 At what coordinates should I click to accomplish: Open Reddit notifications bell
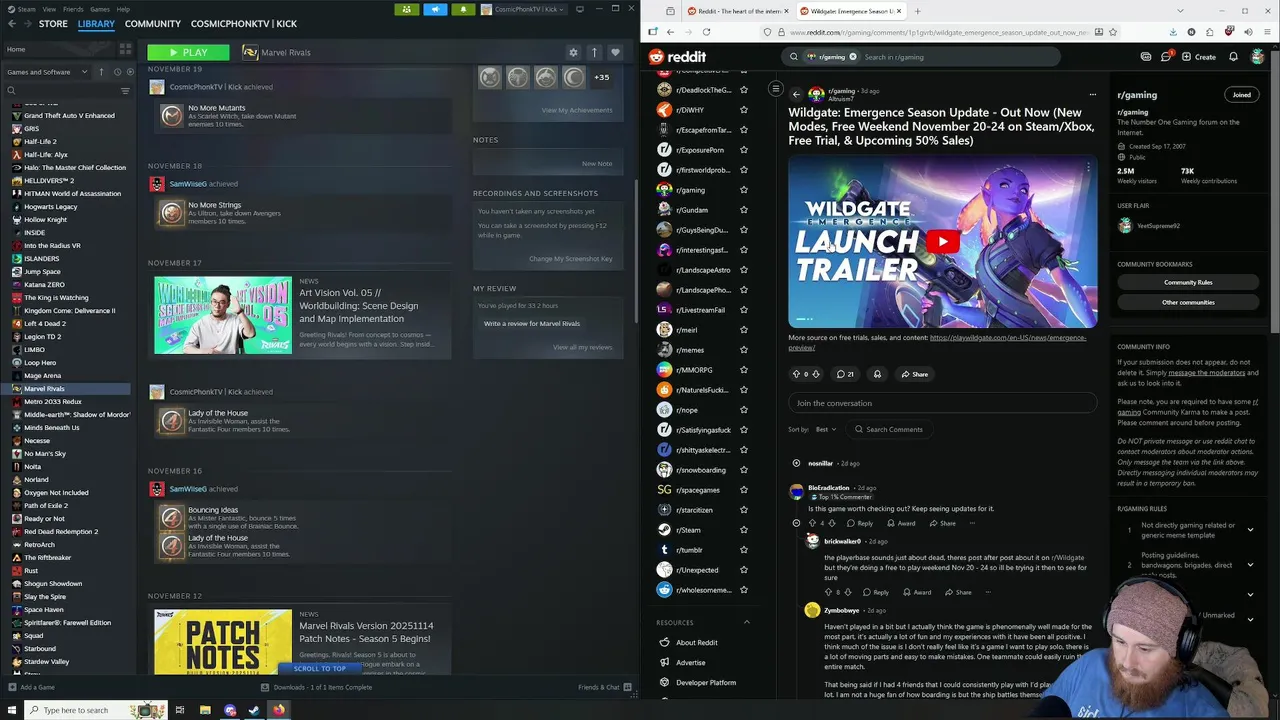[1233, 57]
